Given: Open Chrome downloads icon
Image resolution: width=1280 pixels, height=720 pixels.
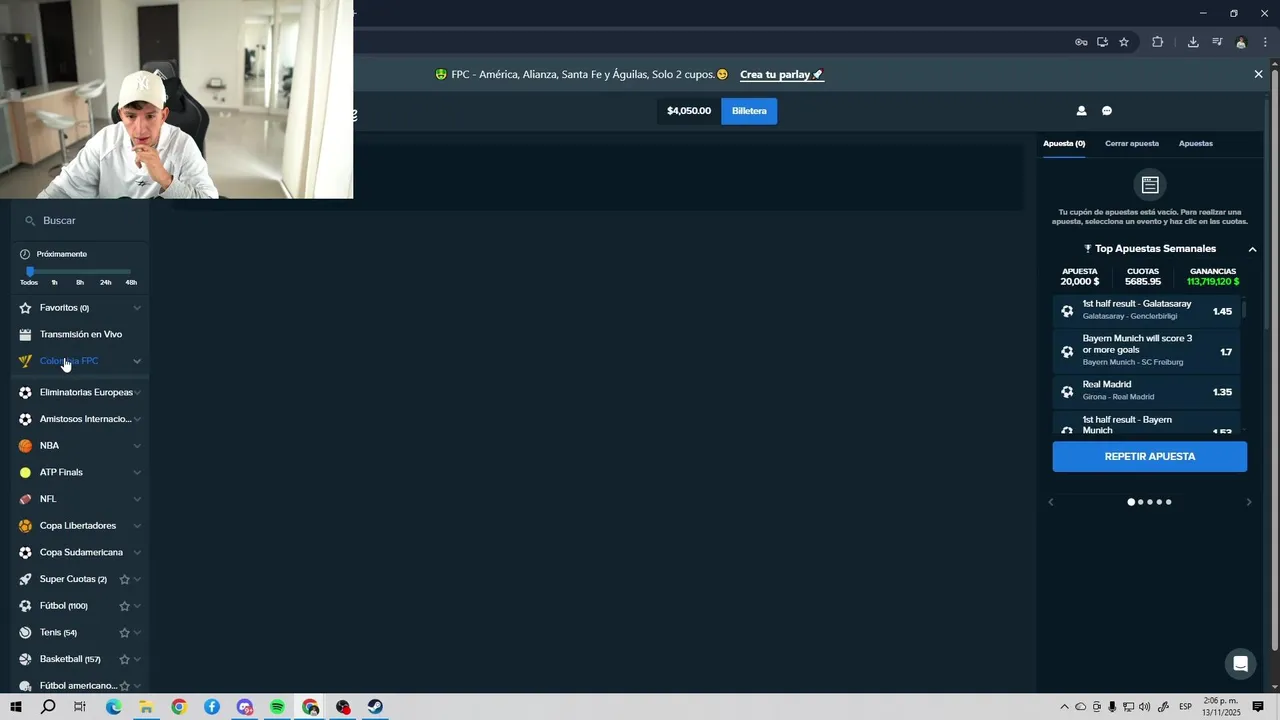Looking at the screenshot, I should tap(1193, 42).
